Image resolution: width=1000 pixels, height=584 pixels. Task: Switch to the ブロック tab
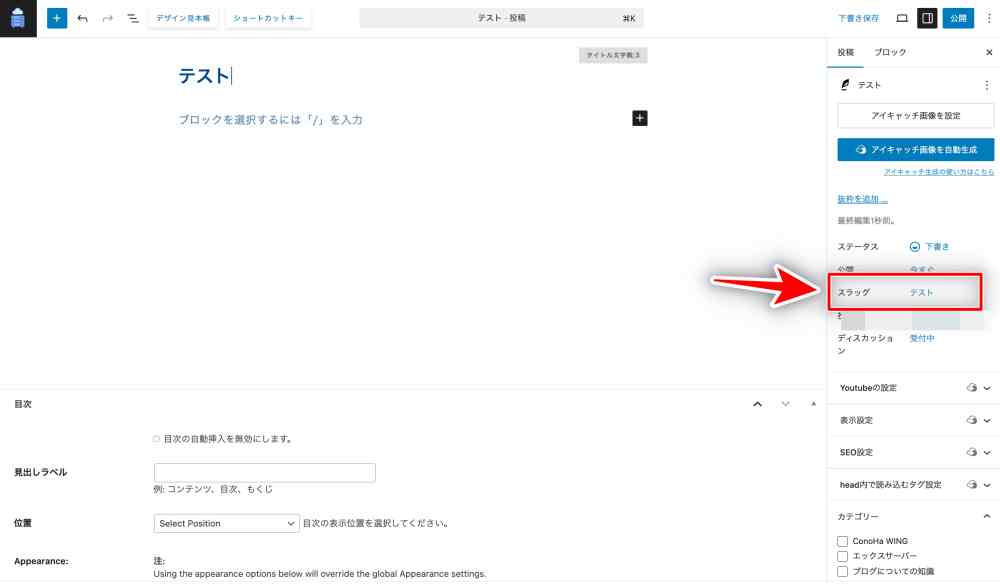click(x=890, y=52)
